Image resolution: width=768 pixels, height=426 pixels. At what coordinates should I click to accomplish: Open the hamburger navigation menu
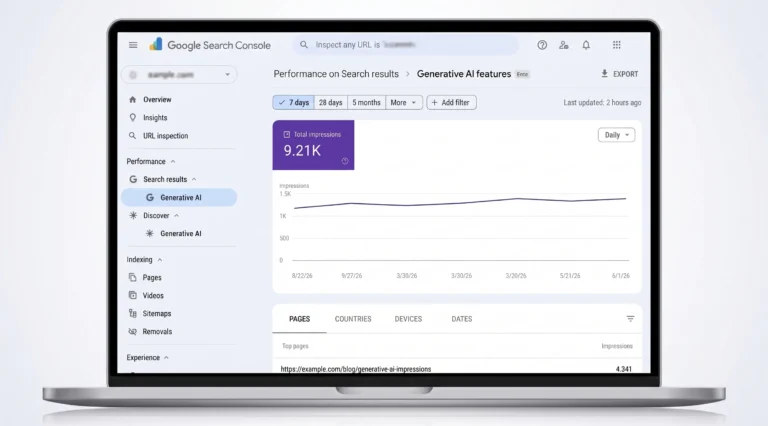pos(133,45)
